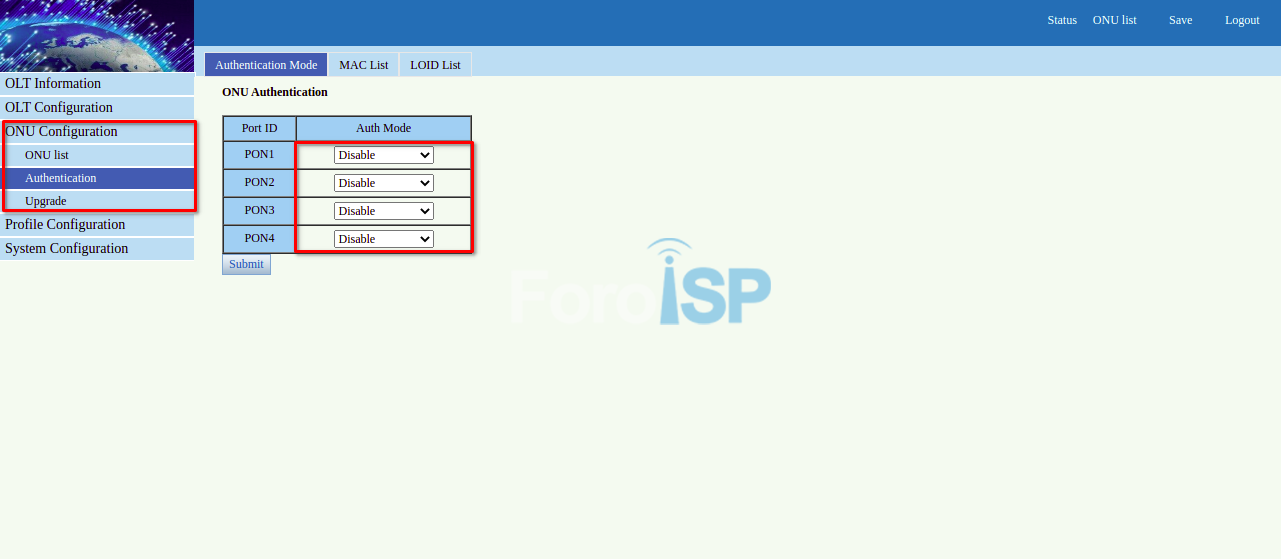Switch to the MAC List tab
1281x559 pixels.
pos(363,65)
